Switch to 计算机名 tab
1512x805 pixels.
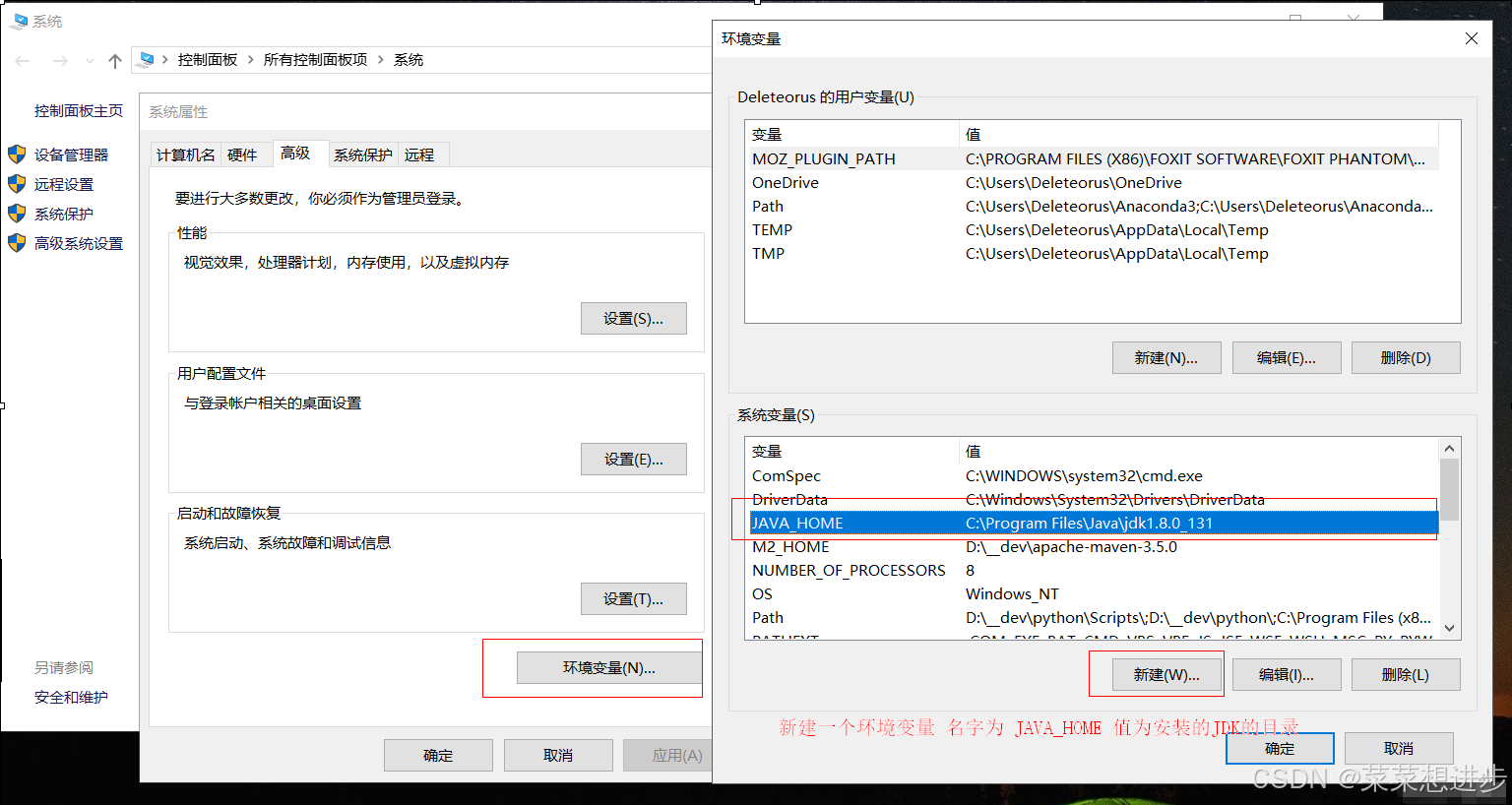coord(186,155)
